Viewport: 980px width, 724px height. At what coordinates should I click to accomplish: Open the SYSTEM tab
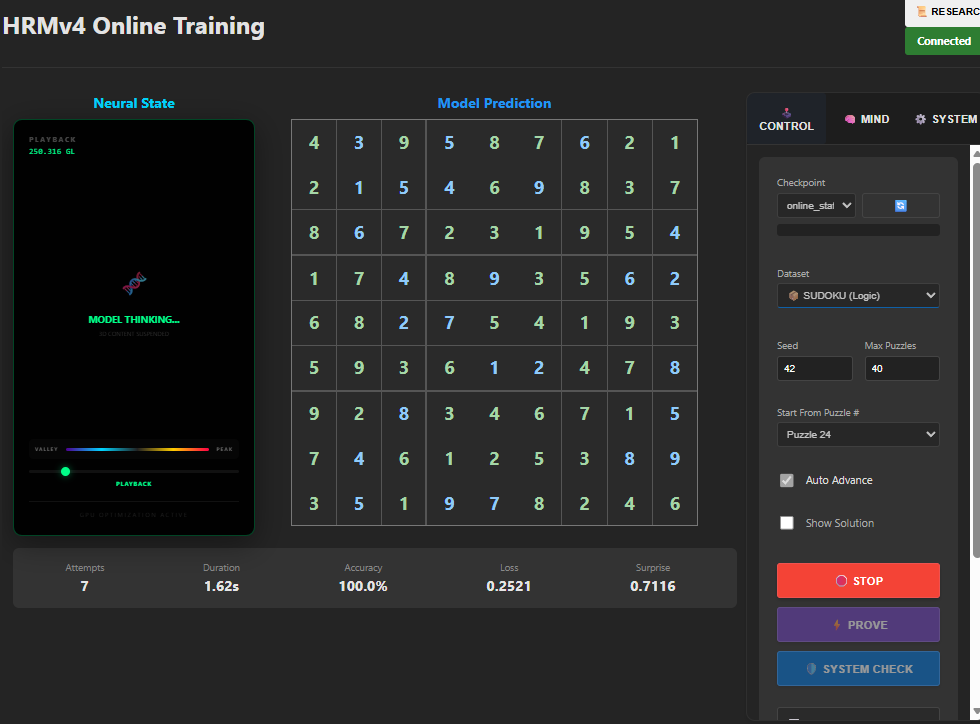(946, 119)
